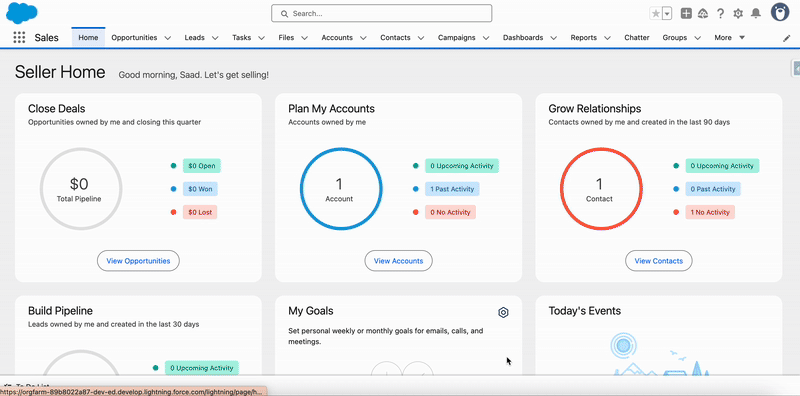
Task: Click the pencil icon to edit navigation
Action: [787, 38]
